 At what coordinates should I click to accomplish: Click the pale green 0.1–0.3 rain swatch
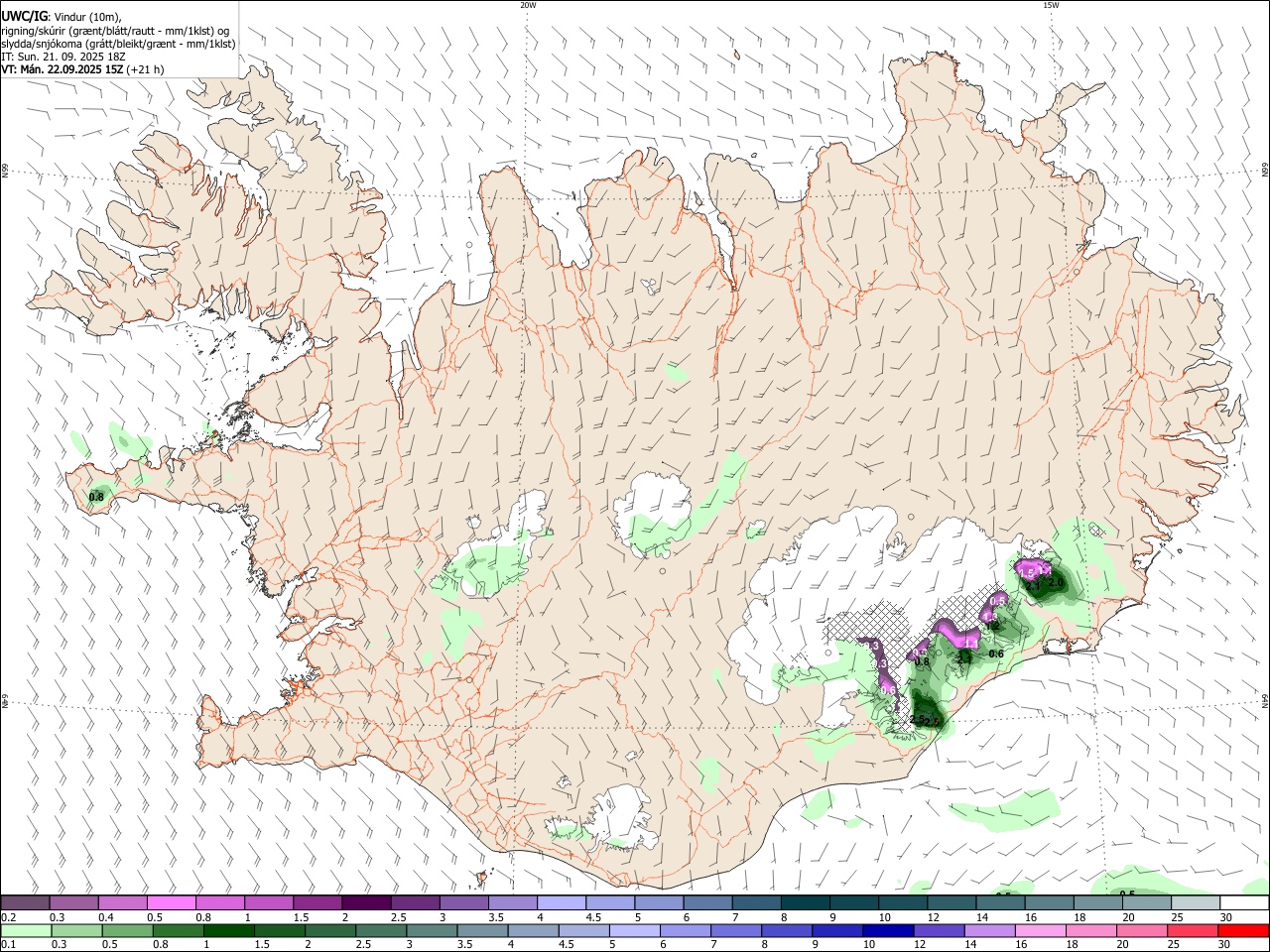tap(25, 931)
